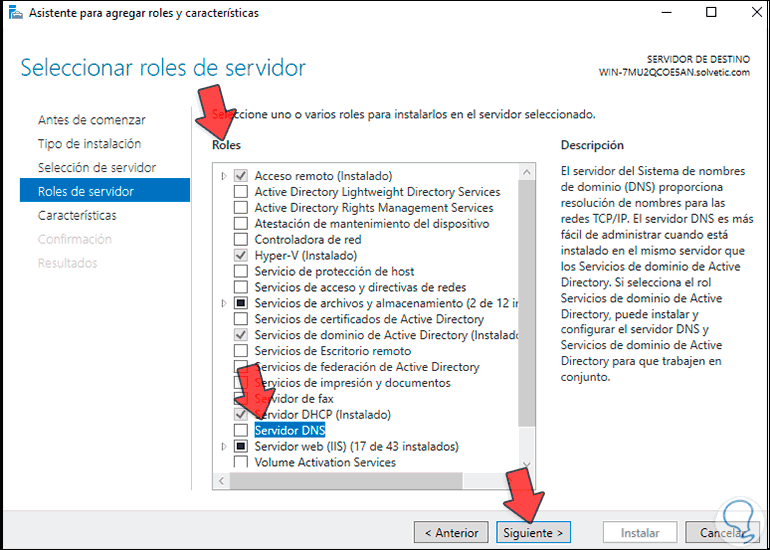Image resolution: width=770 pixels, height=550 pixels.
Task: Check Servicios de Escritorio remoto
Action: 241,351
